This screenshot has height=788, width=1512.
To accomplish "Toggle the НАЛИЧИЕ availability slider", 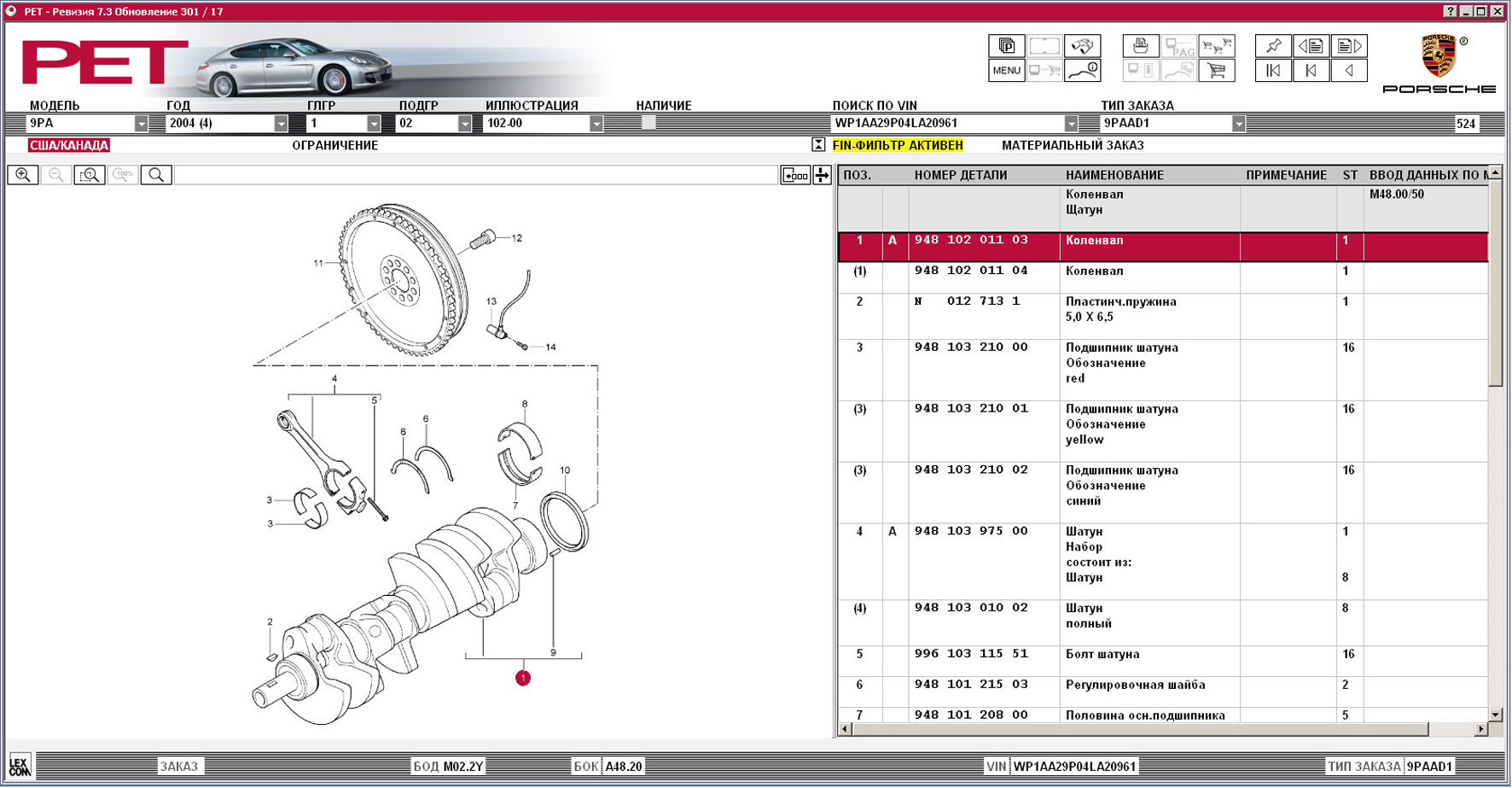I will click(648, 123).
